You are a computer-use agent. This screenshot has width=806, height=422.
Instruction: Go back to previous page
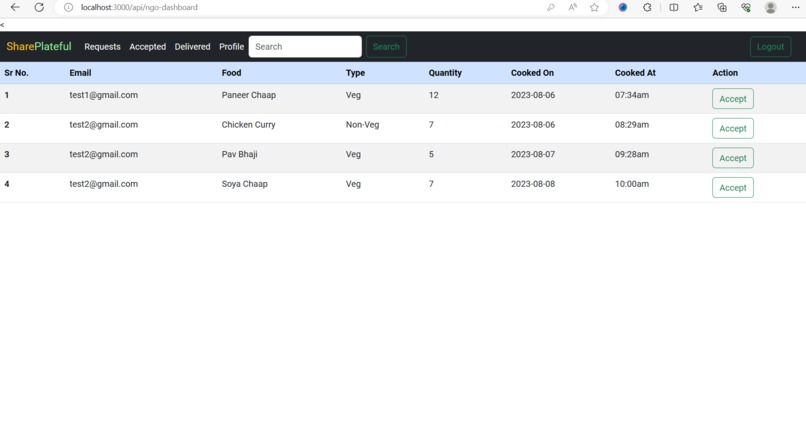click(x=15, y=7)
